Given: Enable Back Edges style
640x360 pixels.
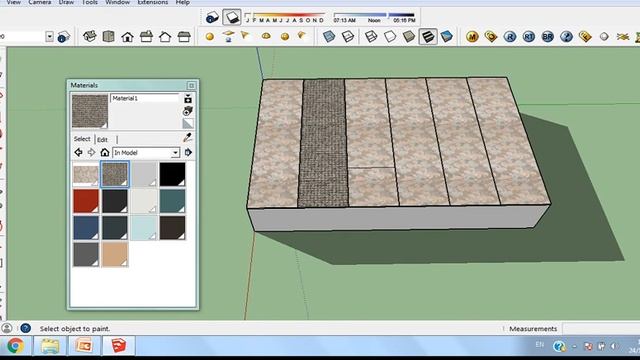Looking at the screenshot, I should (x=348, y=36).
